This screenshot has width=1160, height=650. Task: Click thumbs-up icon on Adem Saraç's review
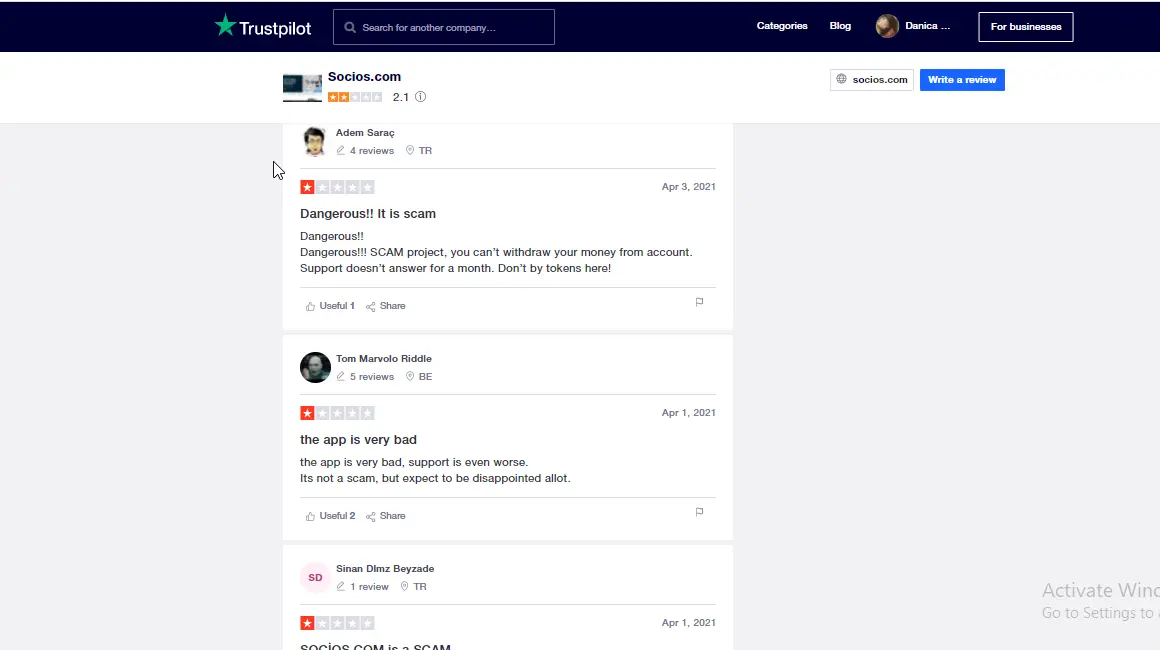pyautogui.click(x=310, y=306)
